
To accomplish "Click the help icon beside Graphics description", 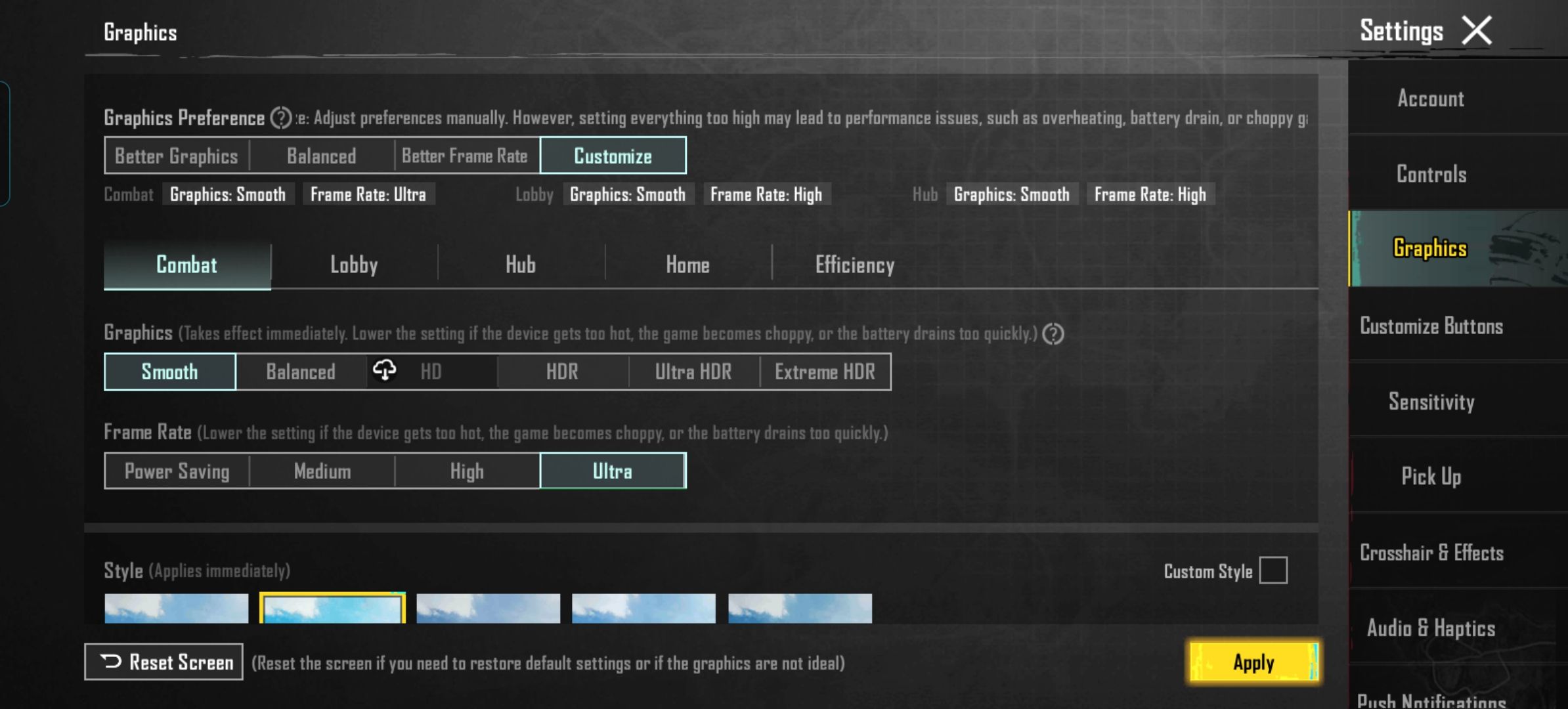I will click(x=1053, y=334).
